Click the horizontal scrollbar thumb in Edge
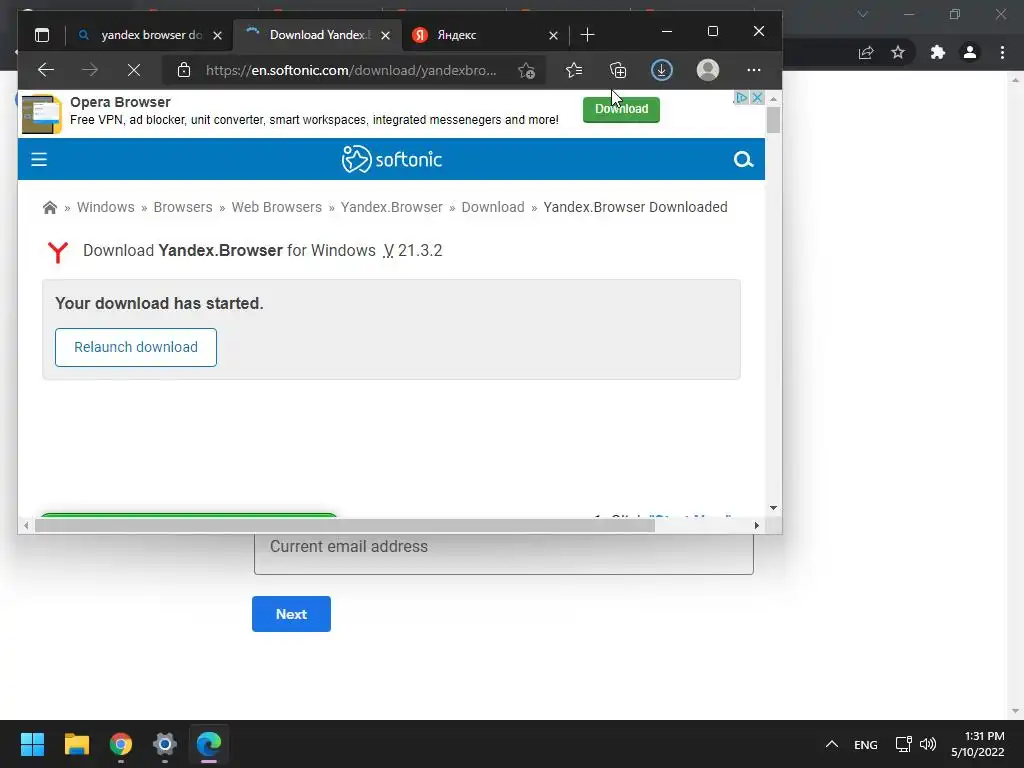 point(344,526)
